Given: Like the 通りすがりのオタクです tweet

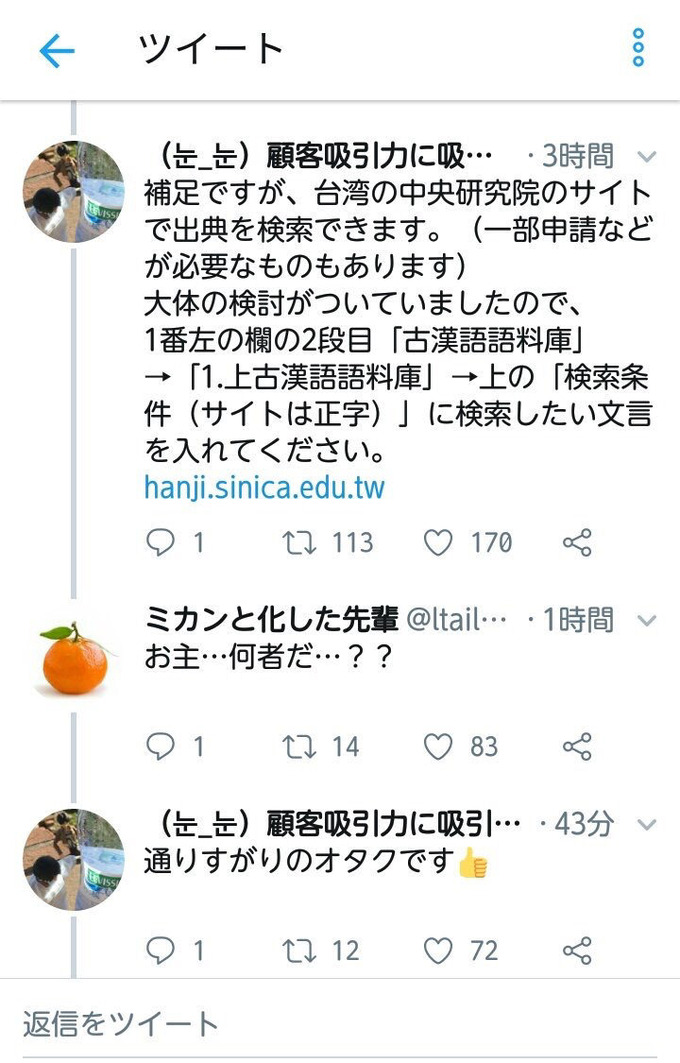Looking at the screenshot, I should (x=437, y=950).
